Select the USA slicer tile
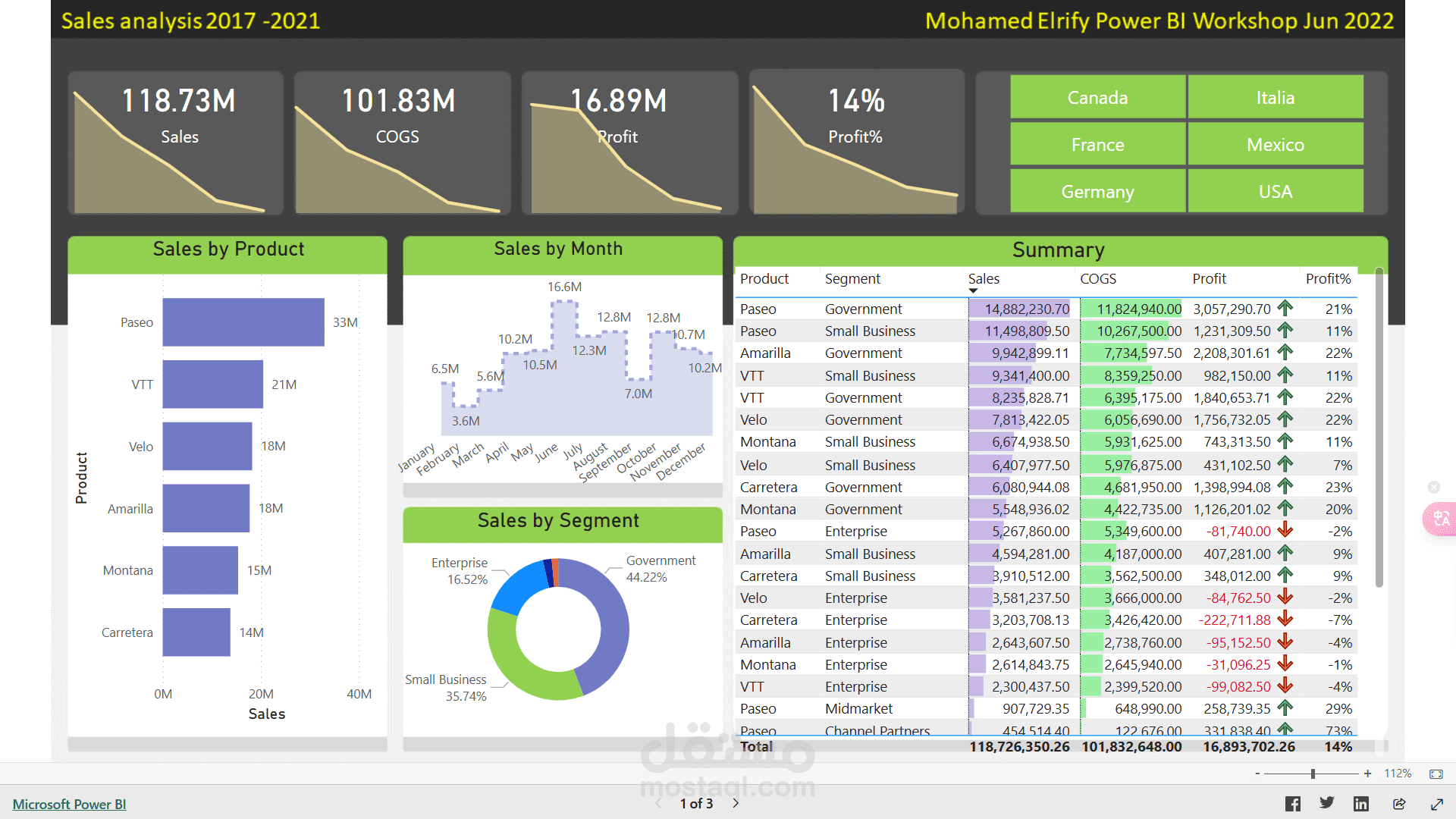Screen dimensions: 1456x819 [1275, 192]
